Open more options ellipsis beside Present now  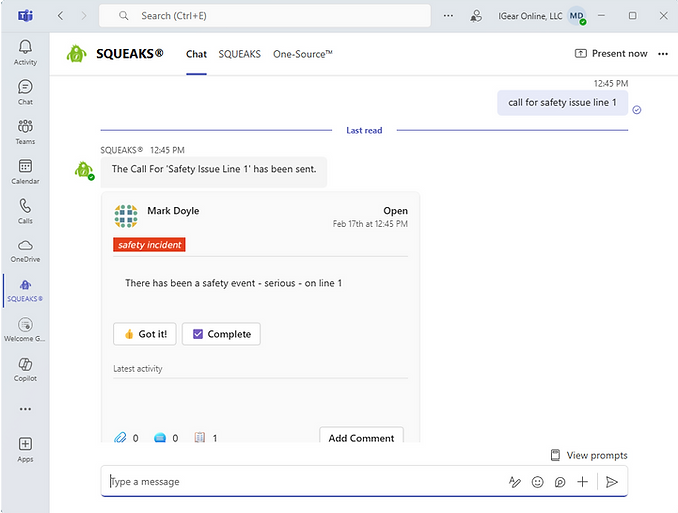point(663,54)
